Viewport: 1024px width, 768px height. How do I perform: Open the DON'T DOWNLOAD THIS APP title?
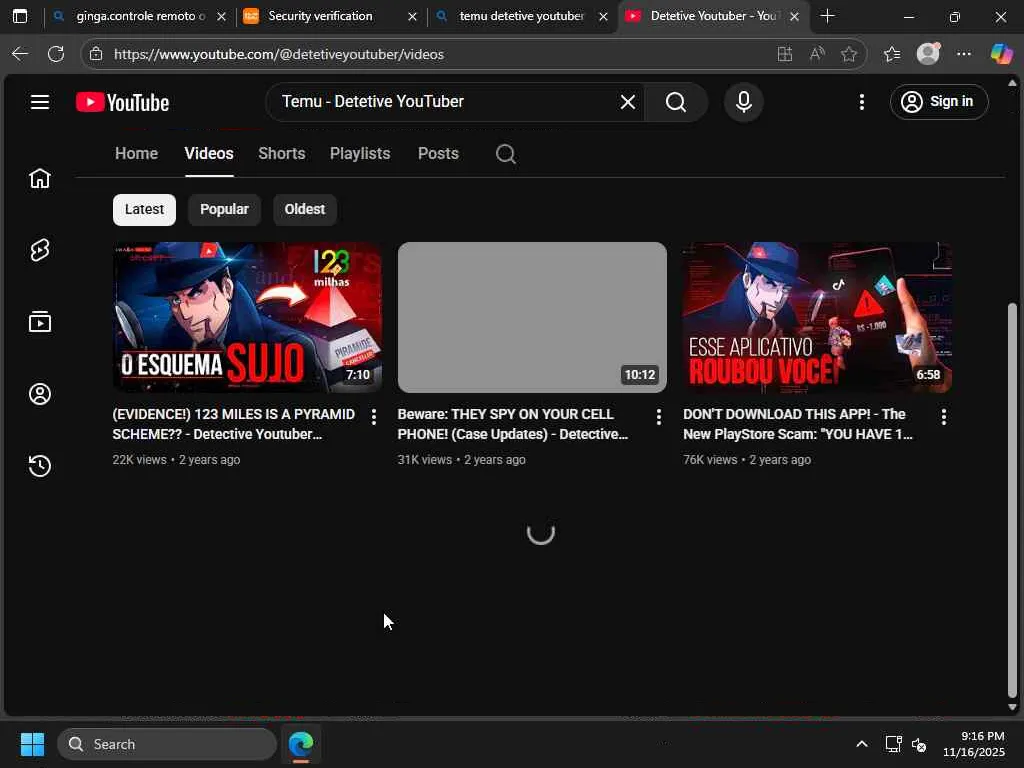pos(798,424)
